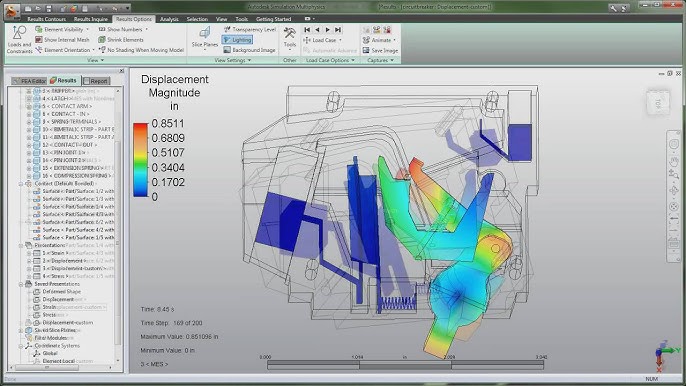Advance to the next load case
Image resolution: width=686 pixels, height=386 pixels.
pyautogui.click(x=328, y=30)
